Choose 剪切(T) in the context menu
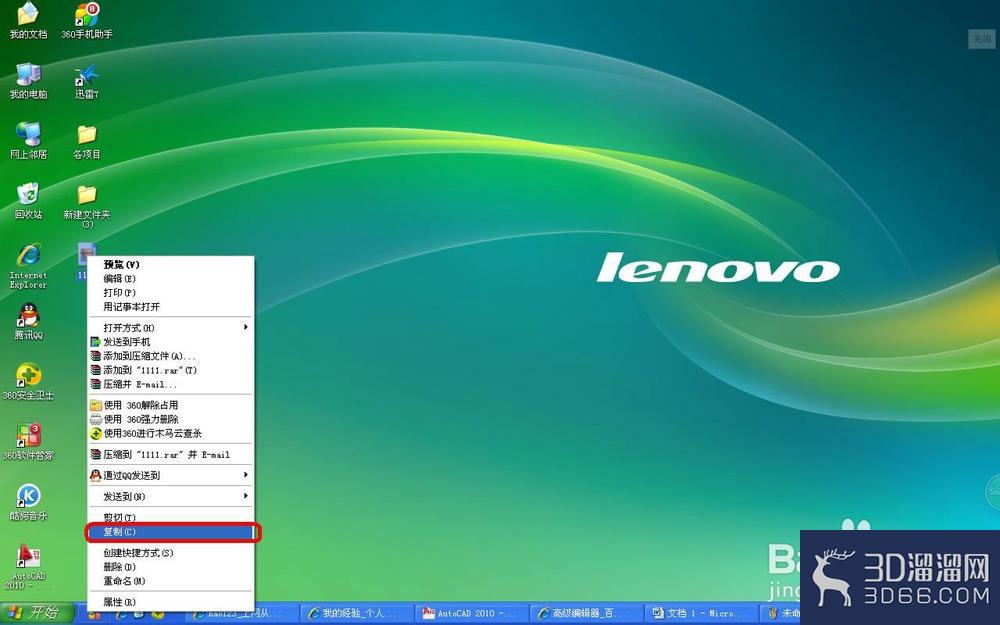 [x=171, y=517]
